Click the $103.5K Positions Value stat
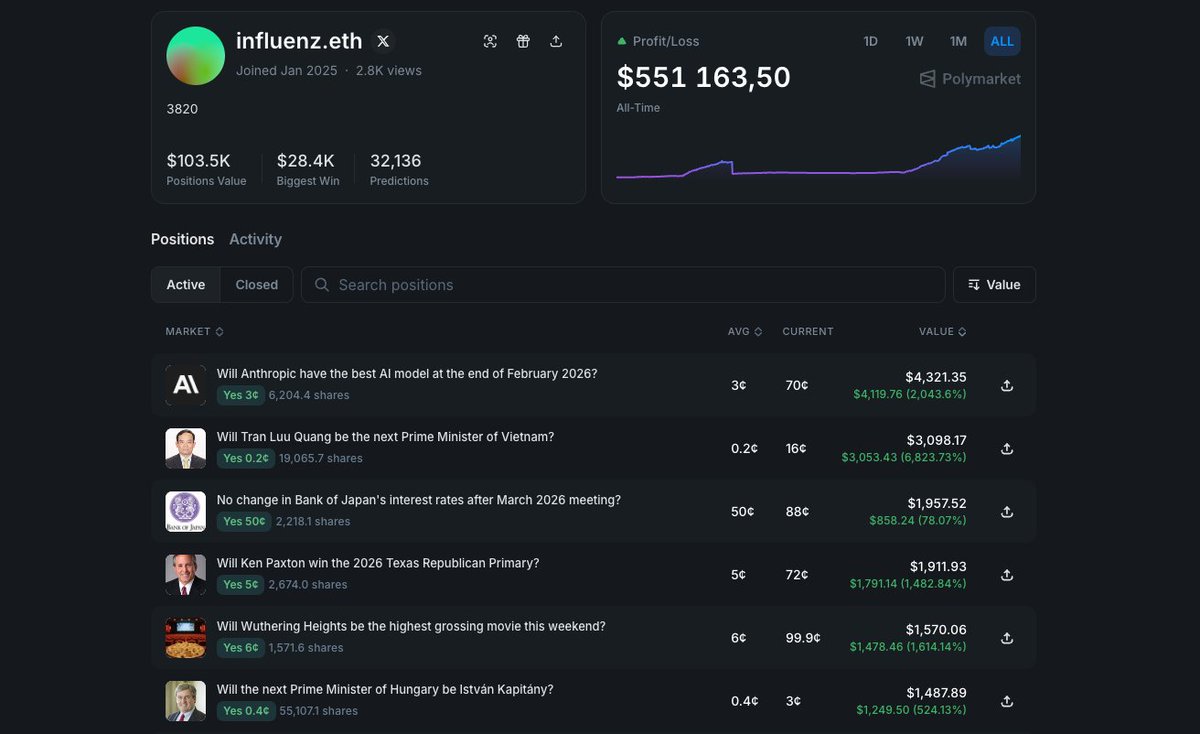The height and width of the screenshot is (734, 1200). coord(206,168)
